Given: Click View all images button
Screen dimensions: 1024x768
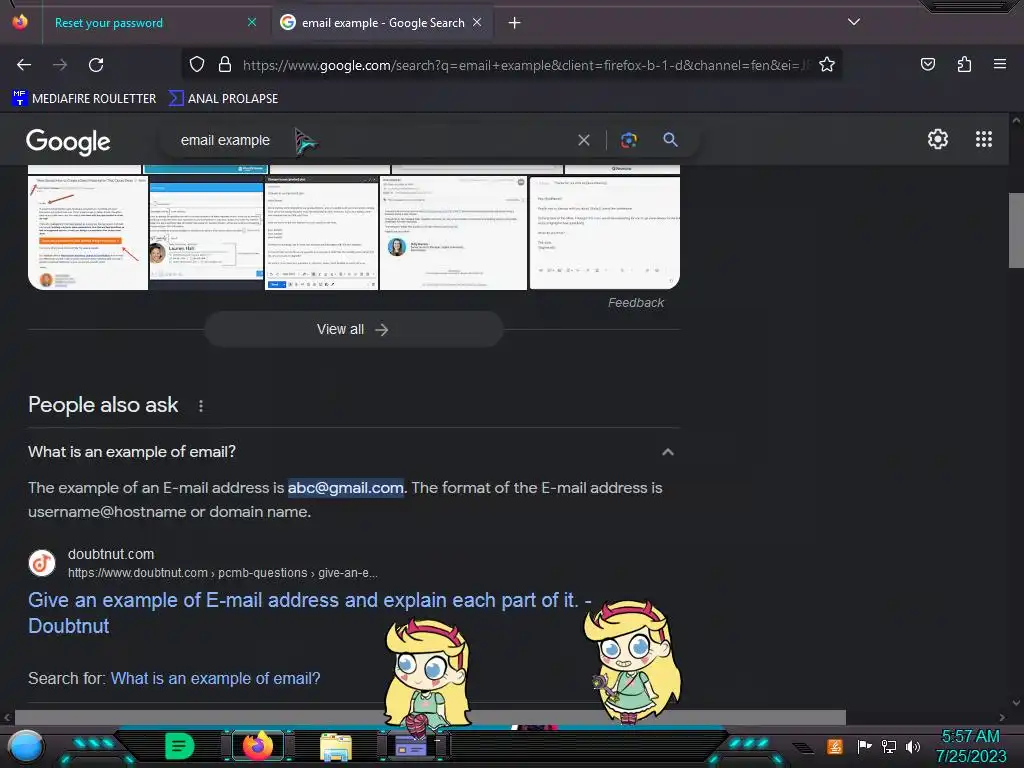Looking at the screenshot, I should (353, 329).
